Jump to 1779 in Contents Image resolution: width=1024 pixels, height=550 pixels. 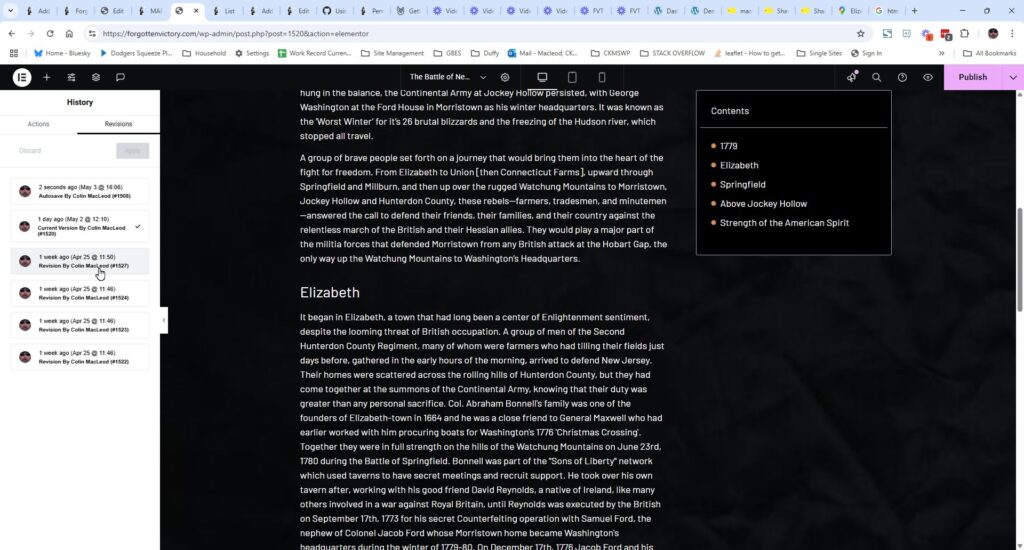coord(728,146)
